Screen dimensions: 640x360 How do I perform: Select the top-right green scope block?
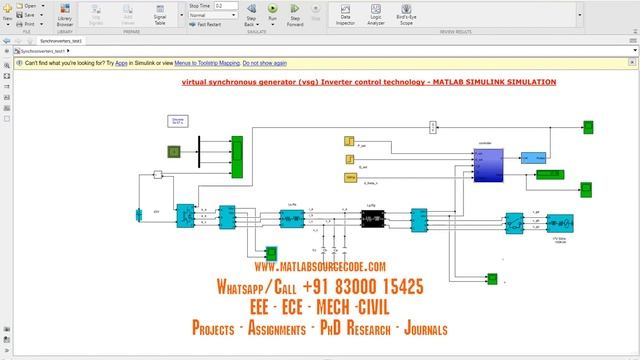click(588, 127)
